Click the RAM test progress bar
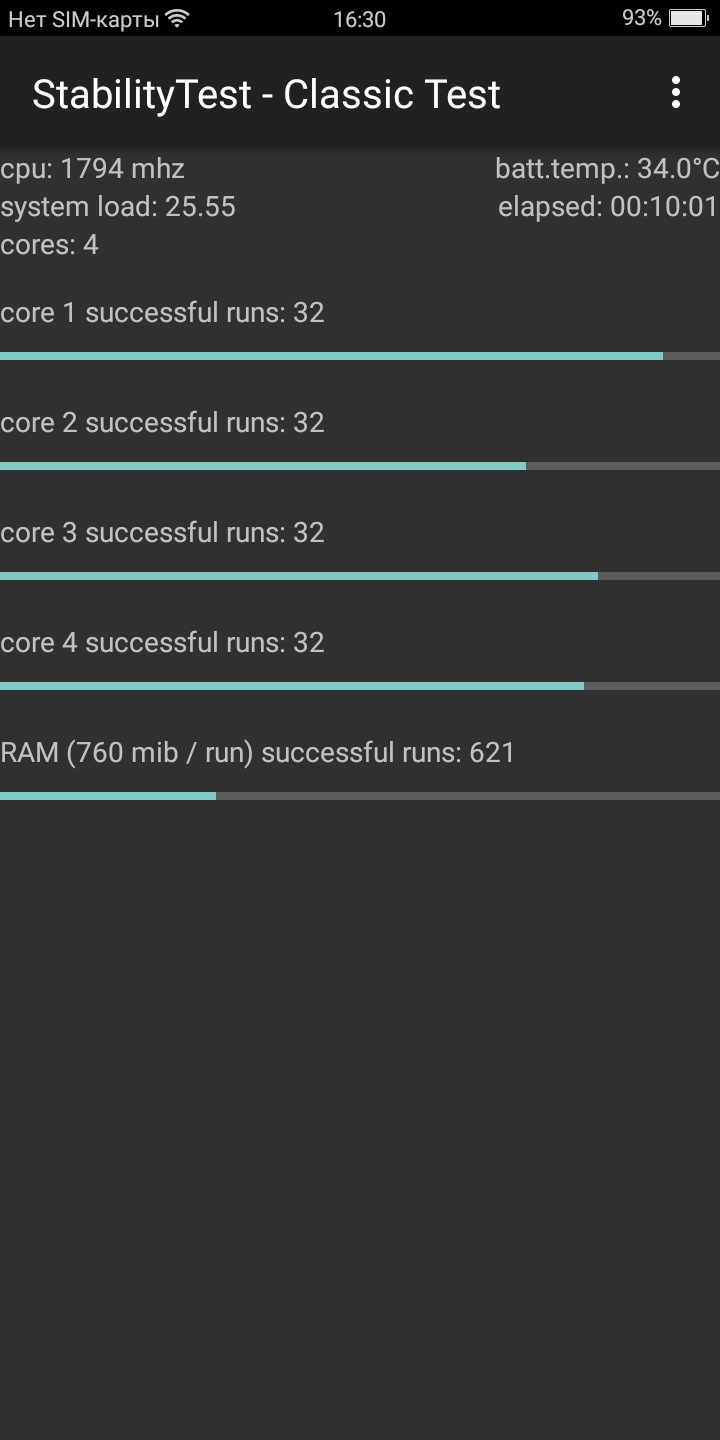Screen dimensions: 720x1440 tap(360, 796)
